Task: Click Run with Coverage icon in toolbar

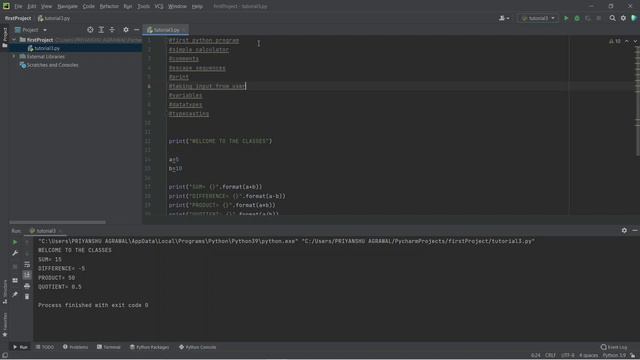Action: [x=588, y=18]
